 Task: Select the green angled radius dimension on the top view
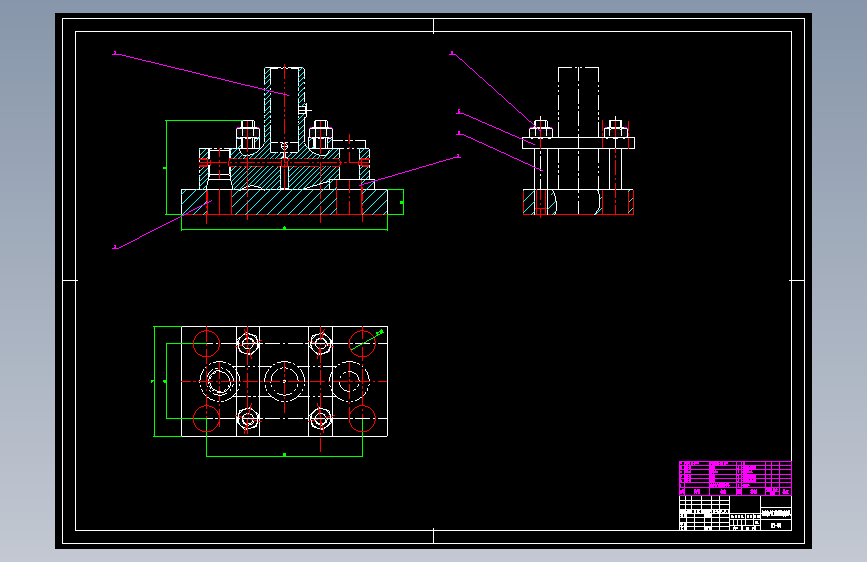[x=368, y=340]
